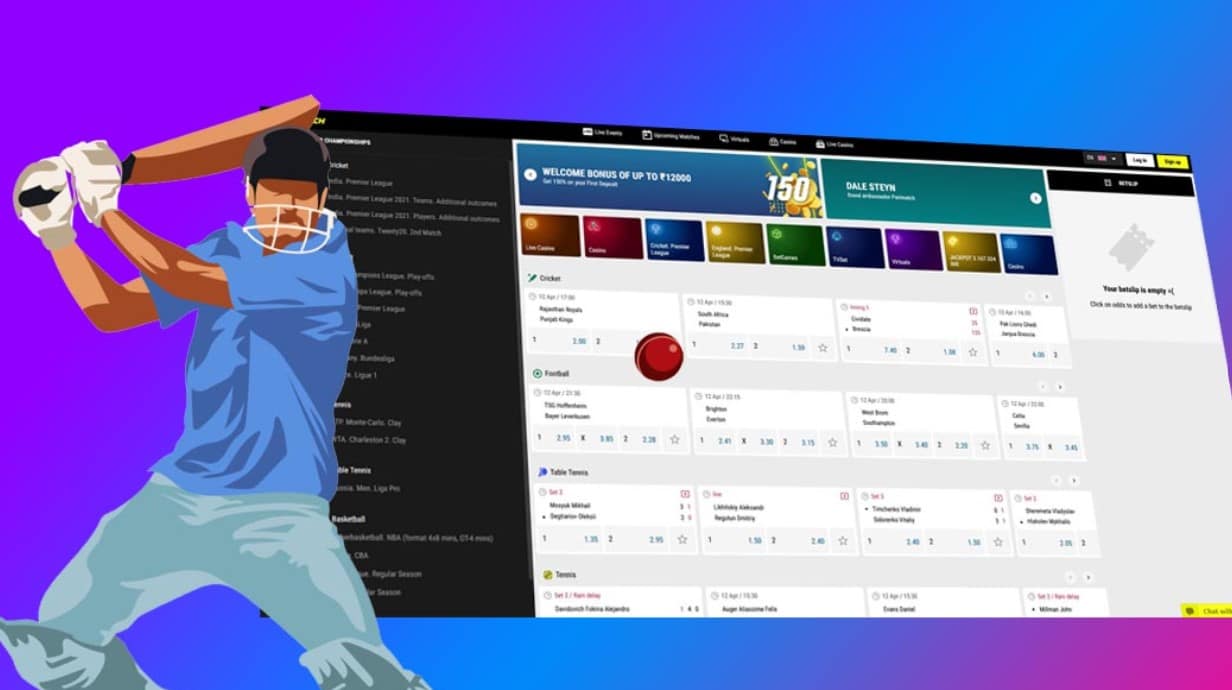Favorite the Cricket live innings match
The width and height of the screenshot is (1232, 690).
click(x=972, y=352)
